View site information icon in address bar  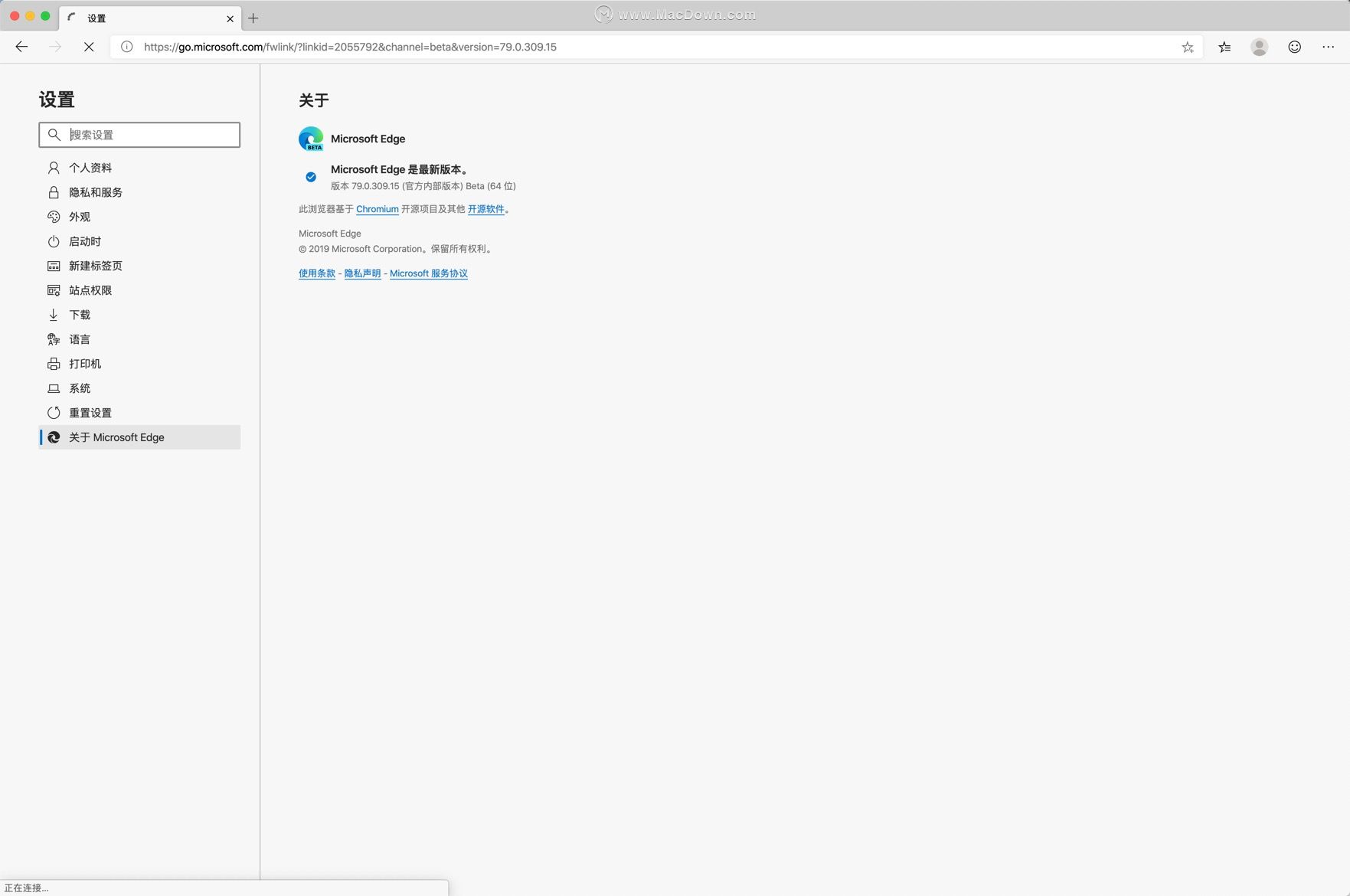127,47
